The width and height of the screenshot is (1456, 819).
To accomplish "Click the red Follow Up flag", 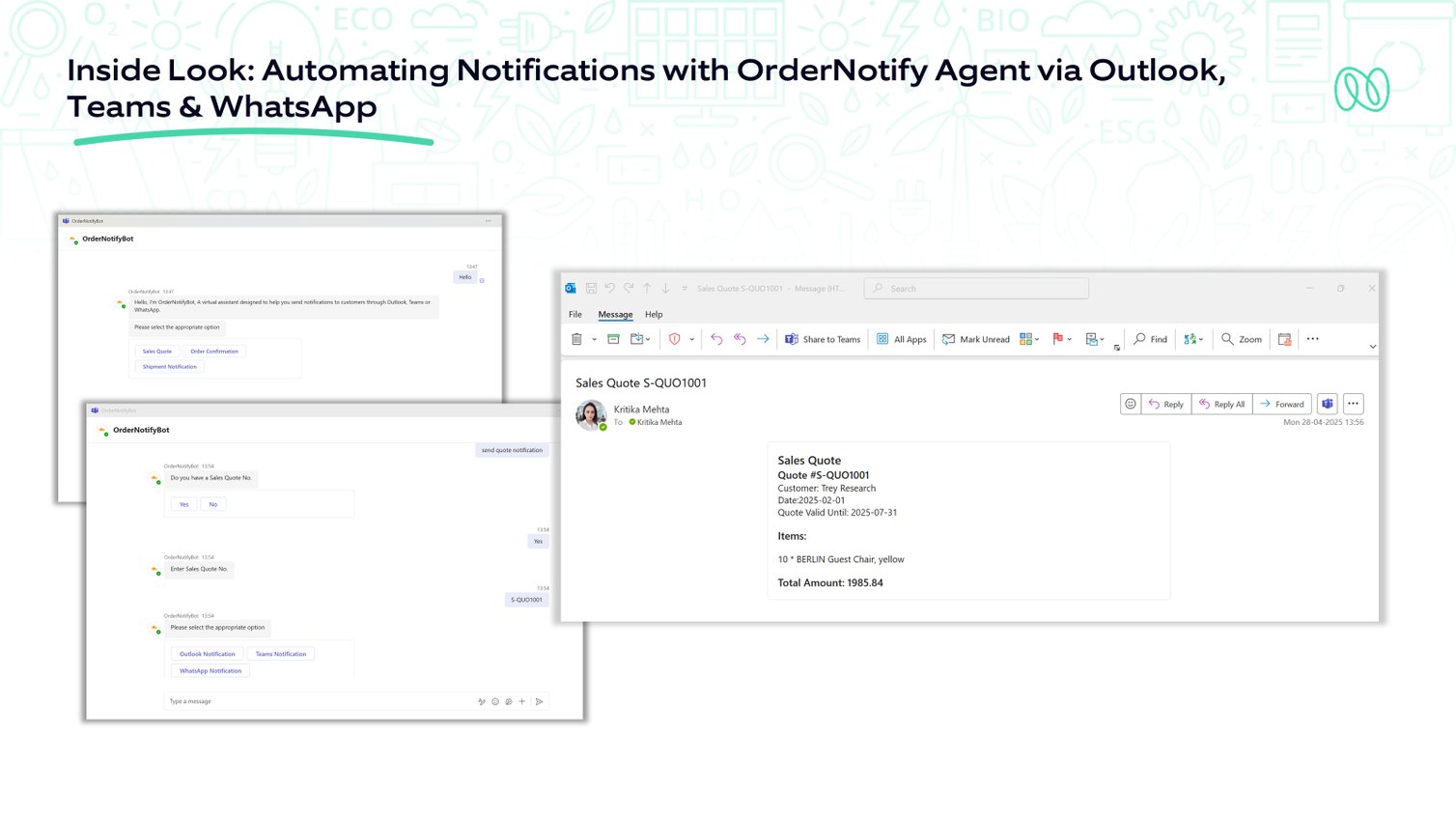I will coord(1058,339).
